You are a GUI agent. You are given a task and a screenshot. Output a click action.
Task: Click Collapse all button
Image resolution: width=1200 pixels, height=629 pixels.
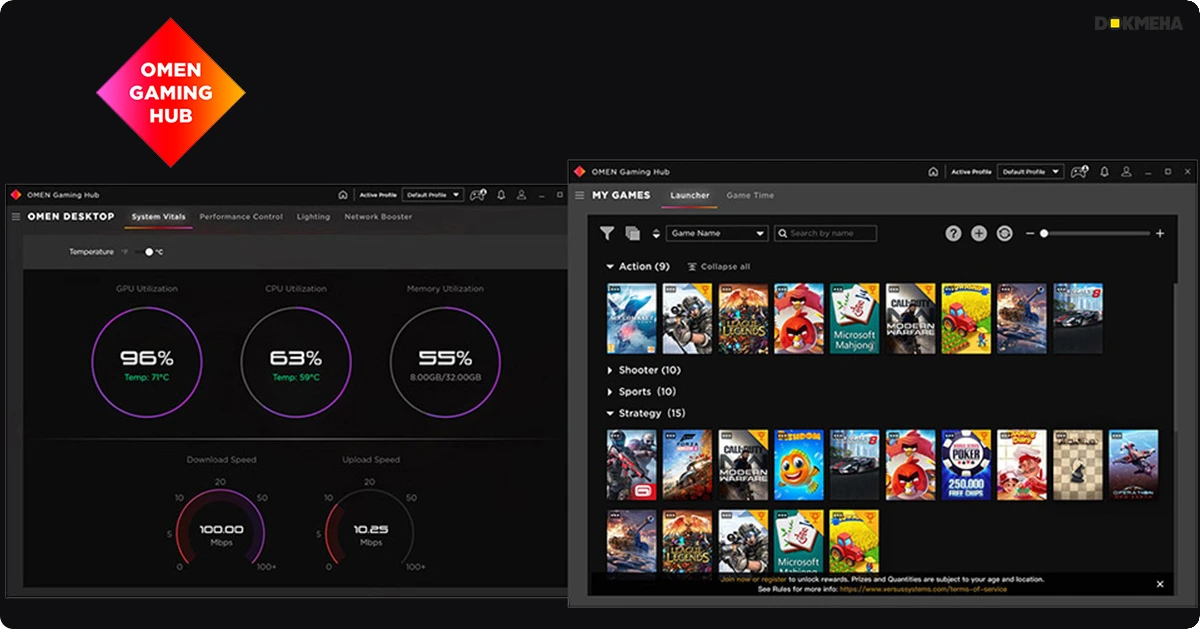[x=718, y=267]
